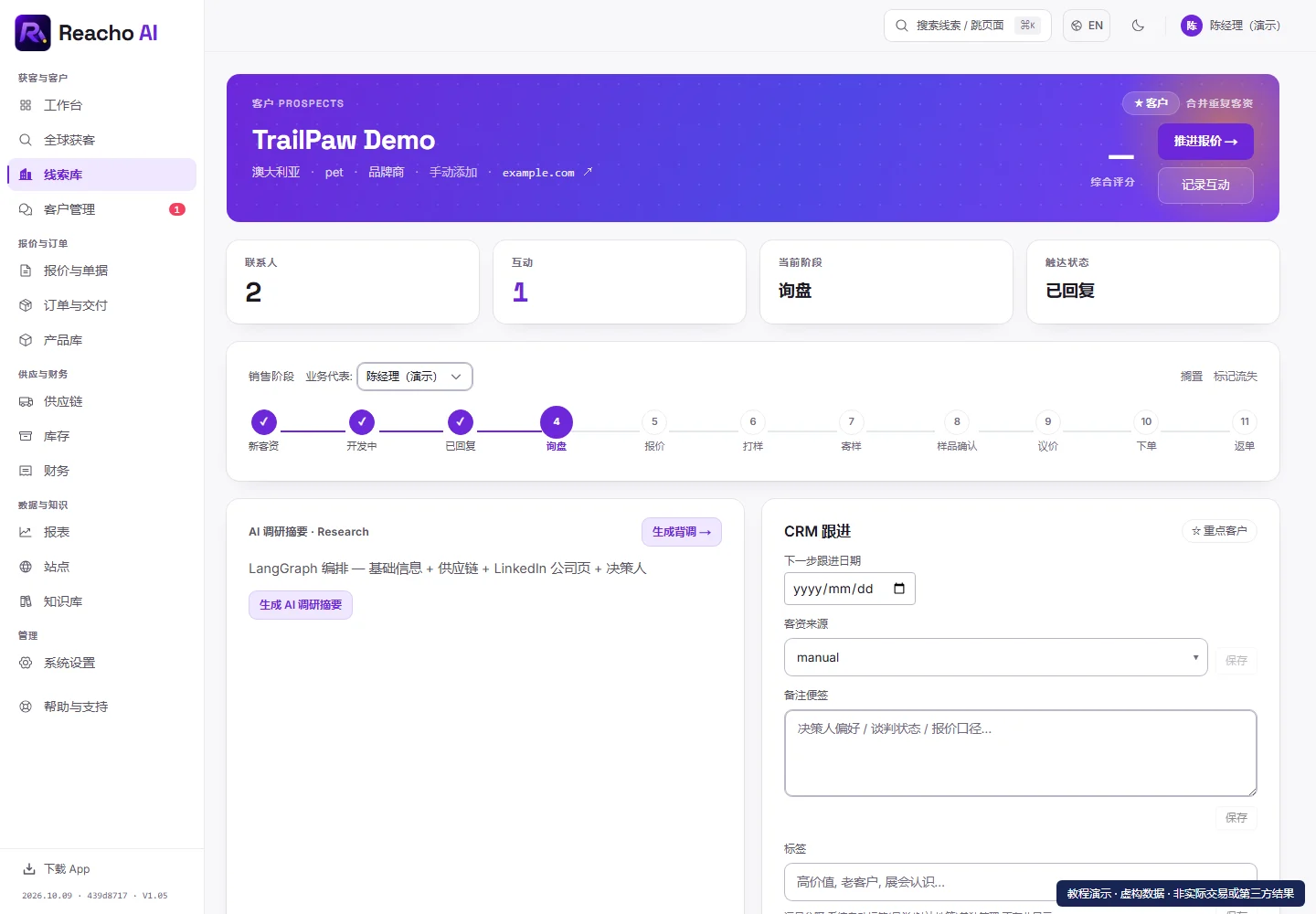Click 推进报价 button

tap(1205, 142)
